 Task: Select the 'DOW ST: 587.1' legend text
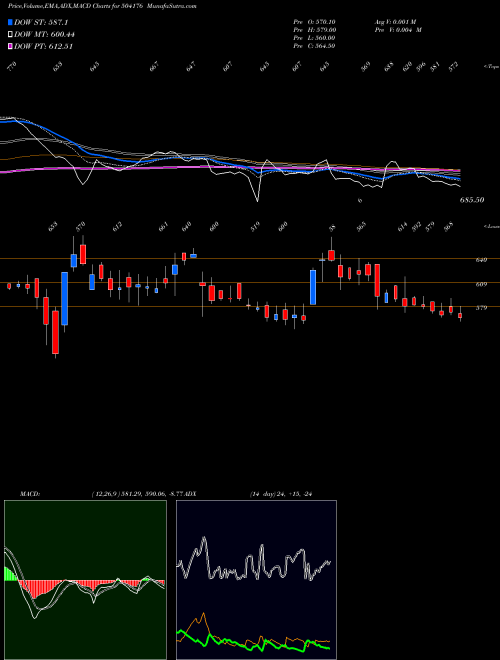(41, 22)
